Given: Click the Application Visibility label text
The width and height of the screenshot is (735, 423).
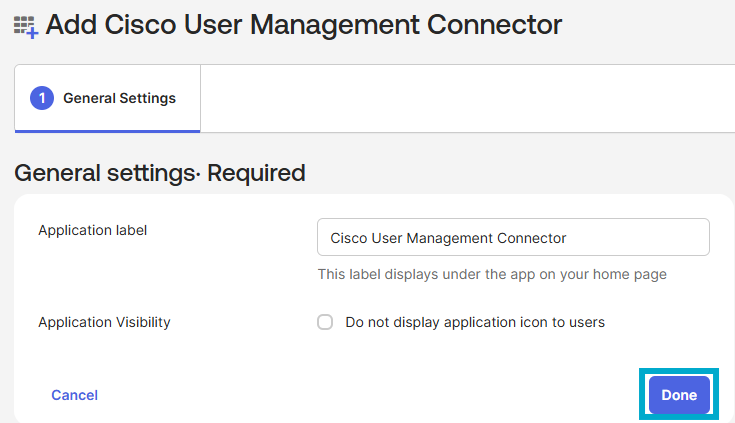Looking at the screenshot, I should (x=105, y=322).
